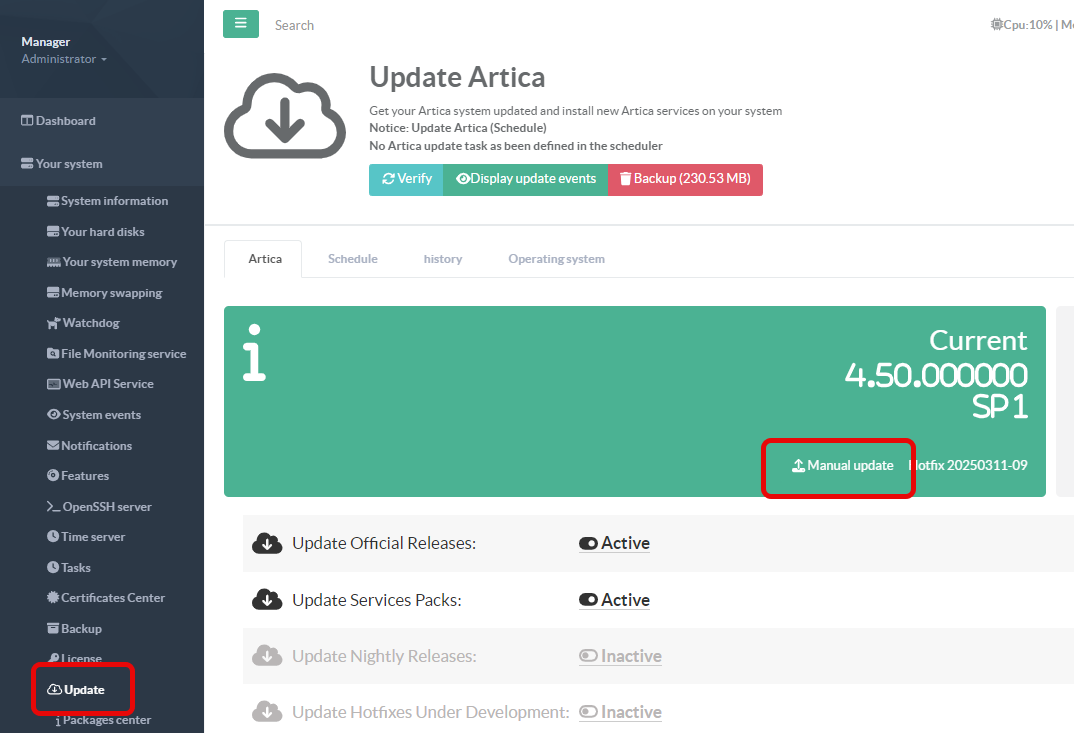Toggle Update Services Packs active switch

click(x=588, y=600)
